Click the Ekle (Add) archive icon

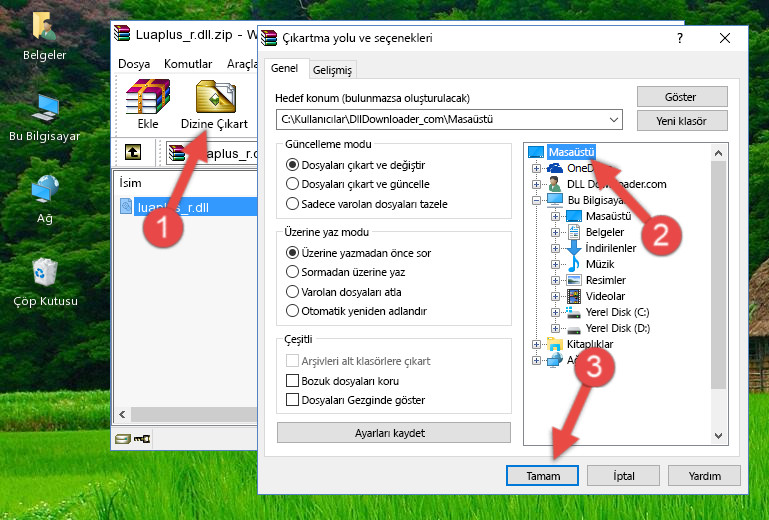pos(148,96)
